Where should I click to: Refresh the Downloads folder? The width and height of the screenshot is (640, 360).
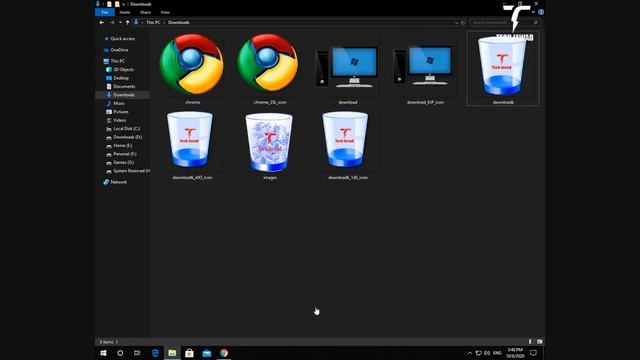[463, 23]
